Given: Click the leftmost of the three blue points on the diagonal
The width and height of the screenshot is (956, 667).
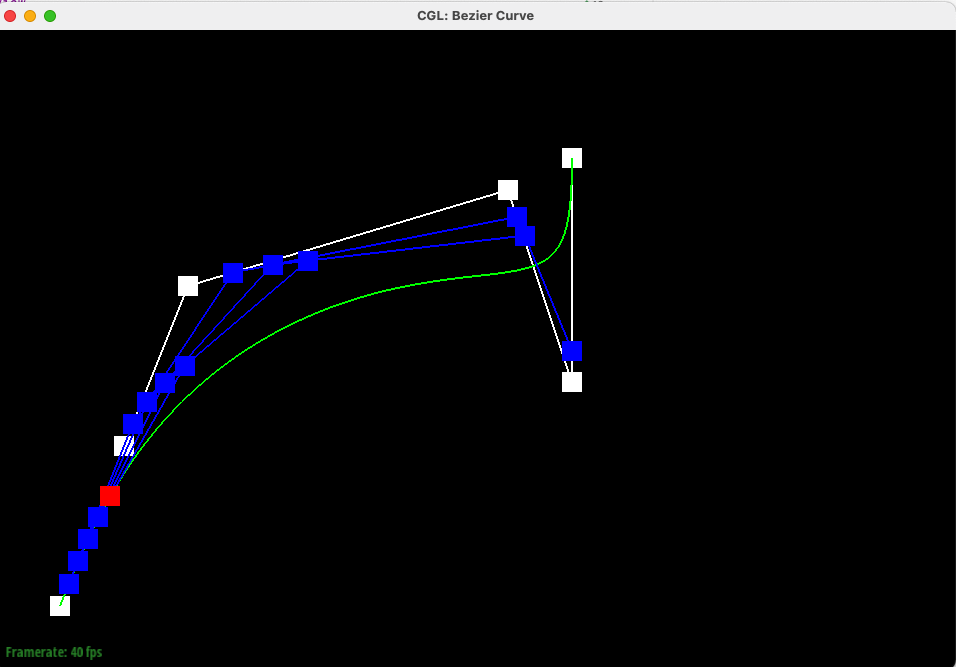Looking at the screenshot, I should [x=233, y=273].
